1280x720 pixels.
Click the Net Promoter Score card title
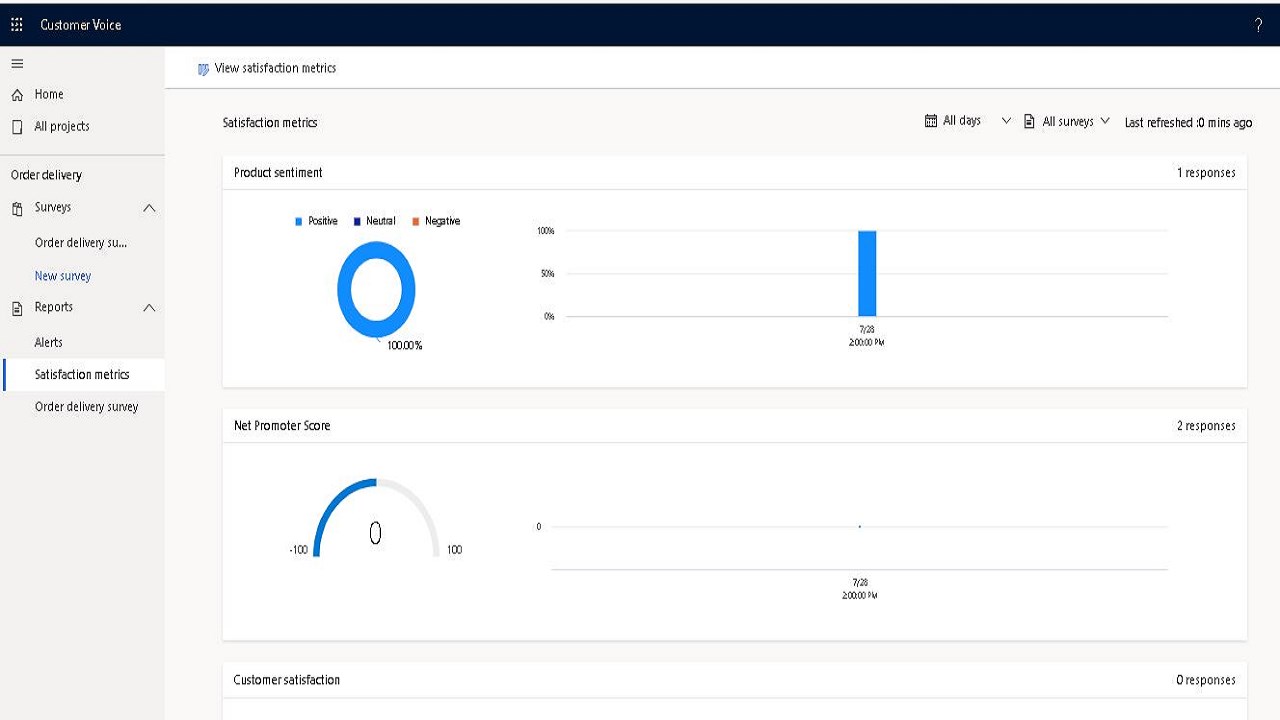tap(282, 426)
